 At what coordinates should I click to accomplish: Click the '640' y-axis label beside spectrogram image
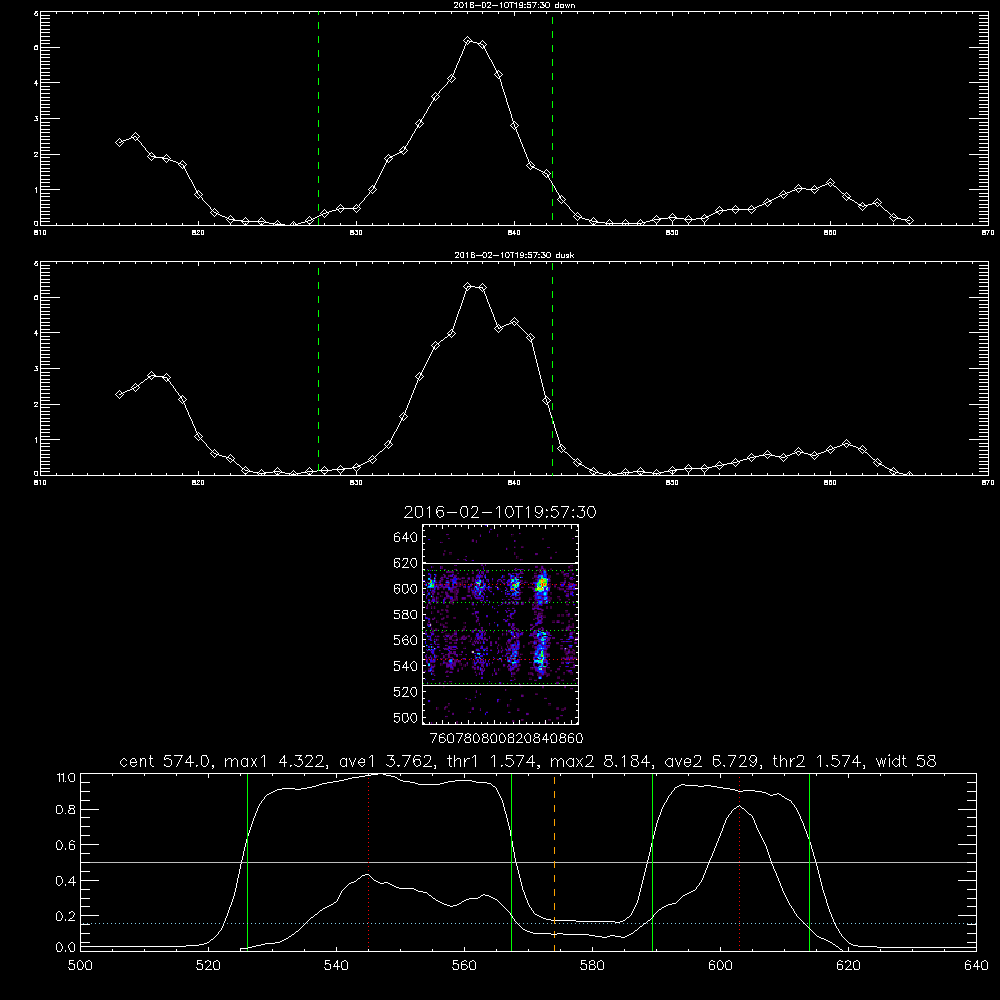point(406,538)
